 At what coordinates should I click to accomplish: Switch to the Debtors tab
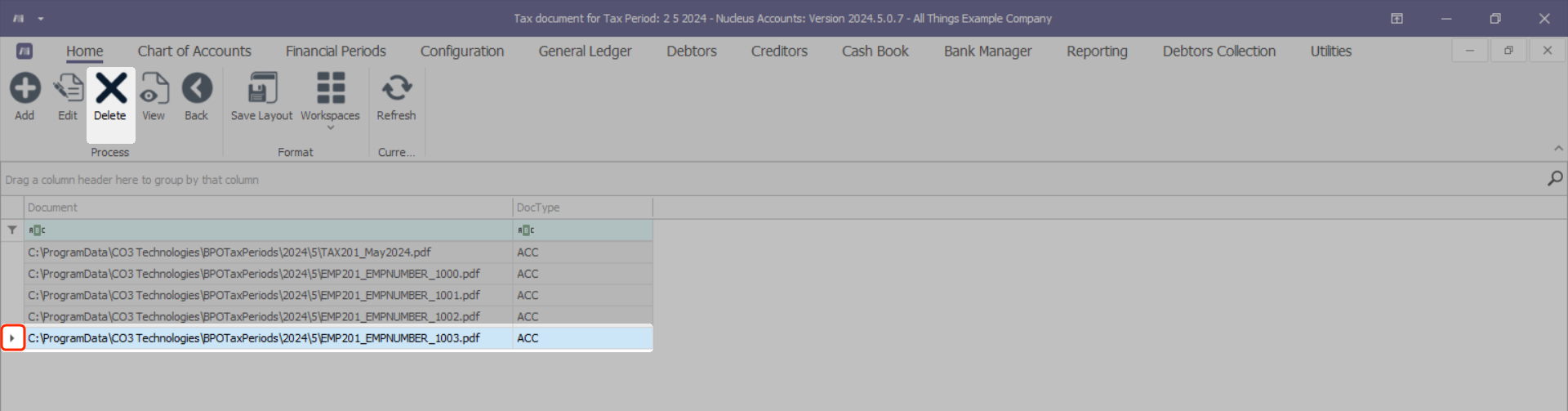click(692, 51)
